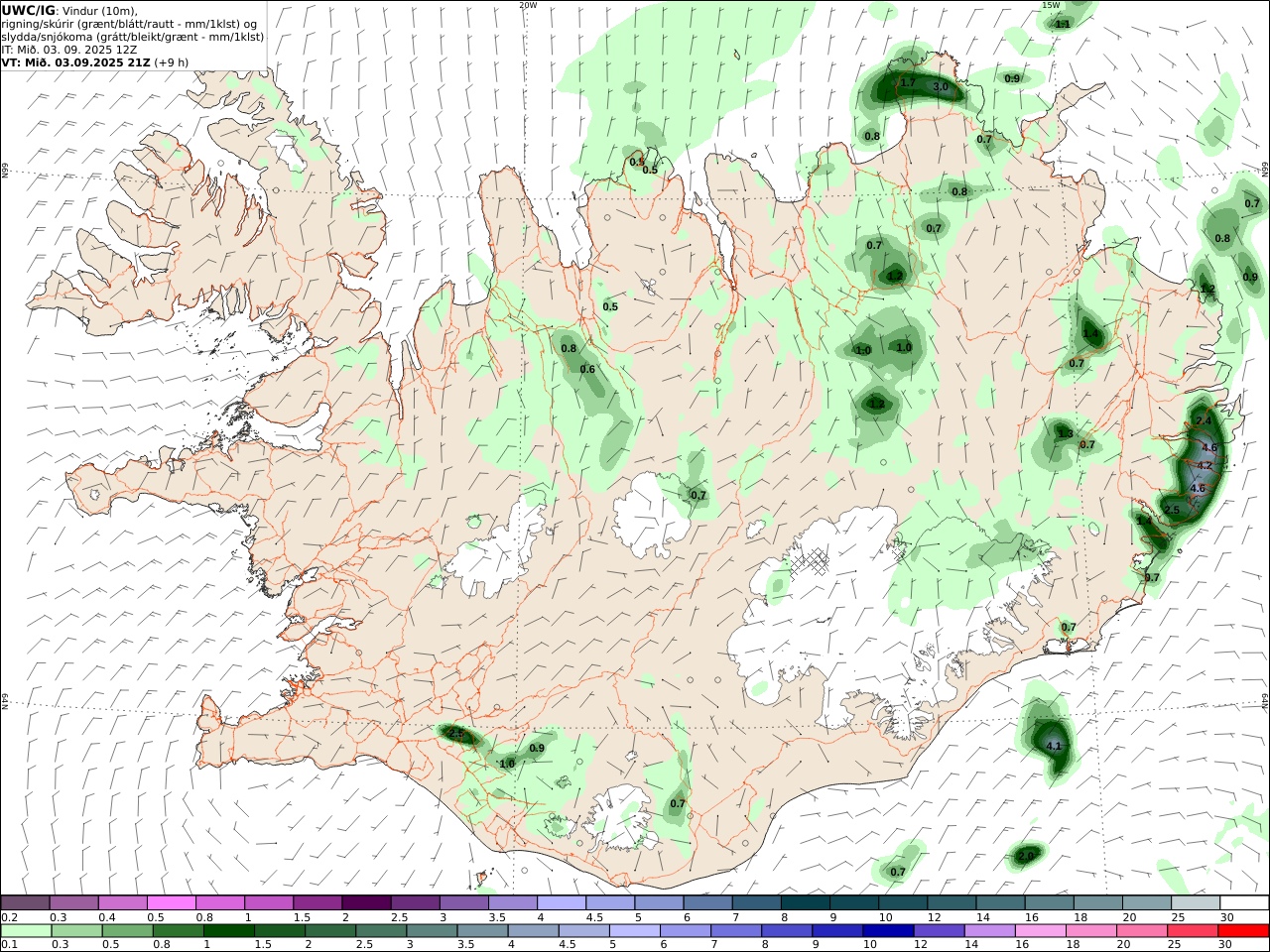Pick the greyish-purple 0.2 swatch in the upper legend row
This screenshot has height=952, width=1270.
point(25,902)
